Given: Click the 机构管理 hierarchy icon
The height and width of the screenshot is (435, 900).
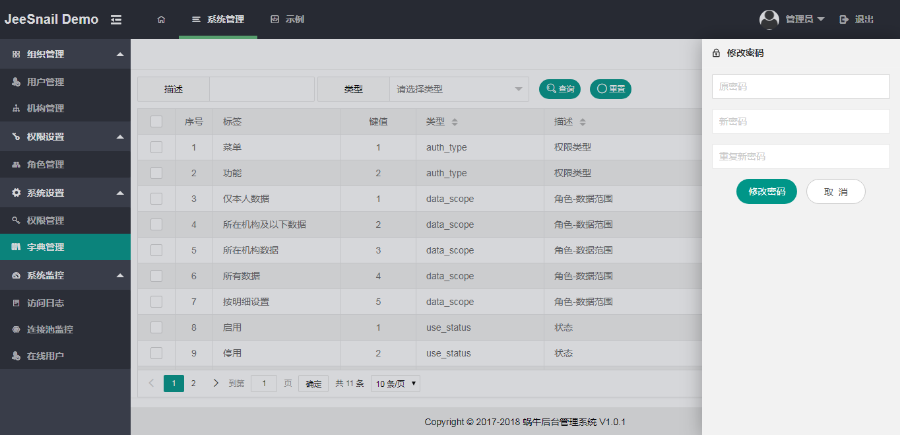Looking at the screenshot, I should (x=16, y=108).
